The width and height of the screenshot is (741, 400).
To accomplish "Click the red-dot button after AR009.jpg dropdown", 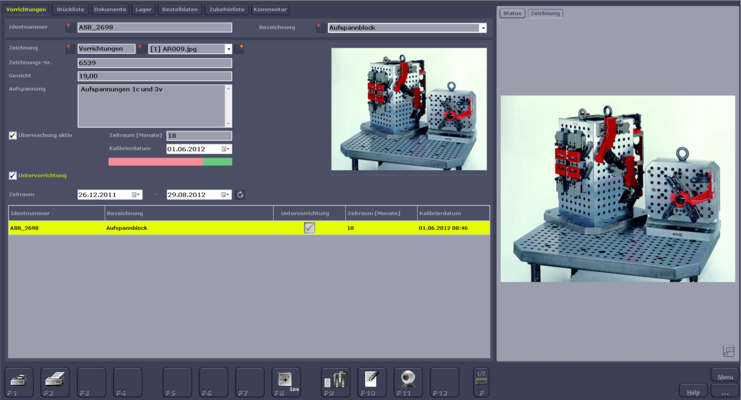I will (x=241, y=48).
